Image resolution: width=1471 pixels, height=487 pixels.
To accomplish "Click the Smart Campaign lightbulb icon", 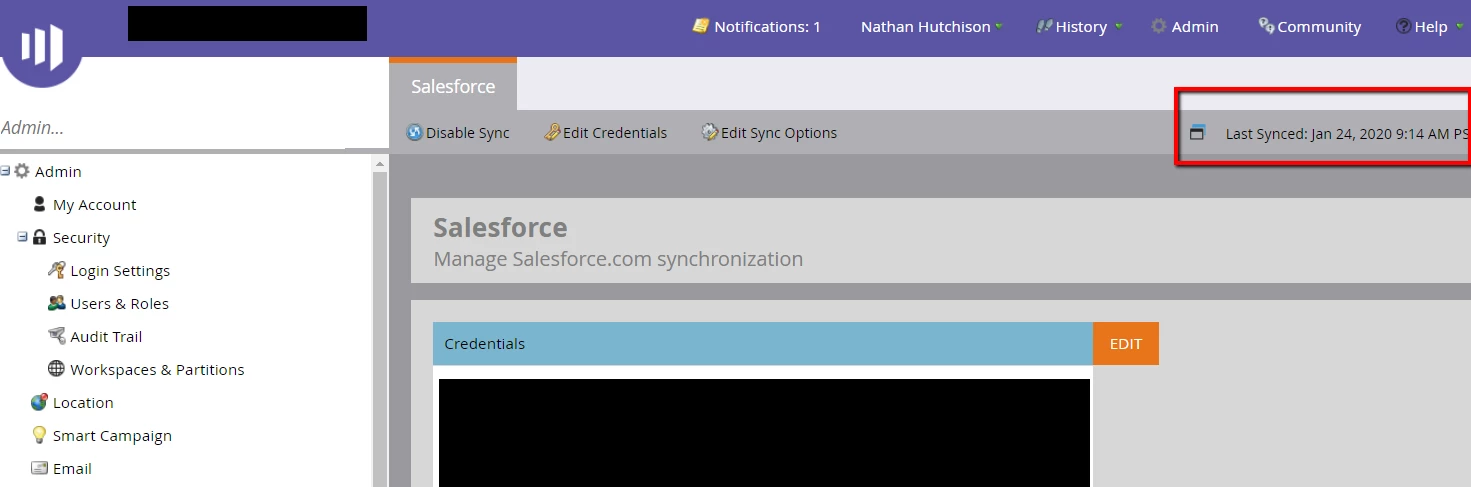I will (x=40, y=435).
